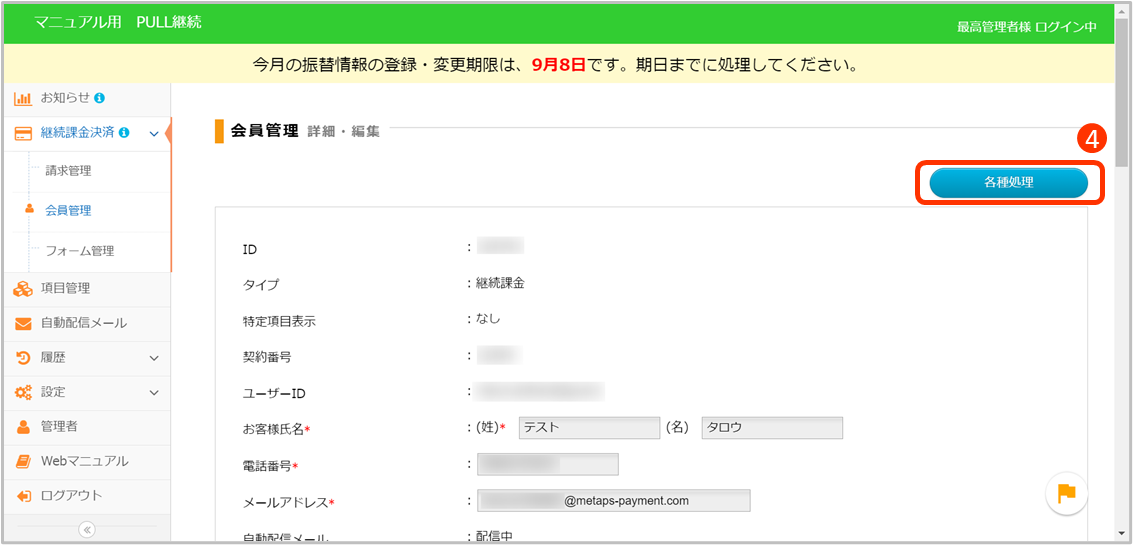Image resolution: width=1133 pixels, height=545 pixels.
Task: Click the orange flag floating button
Action: click(1066, 492)
